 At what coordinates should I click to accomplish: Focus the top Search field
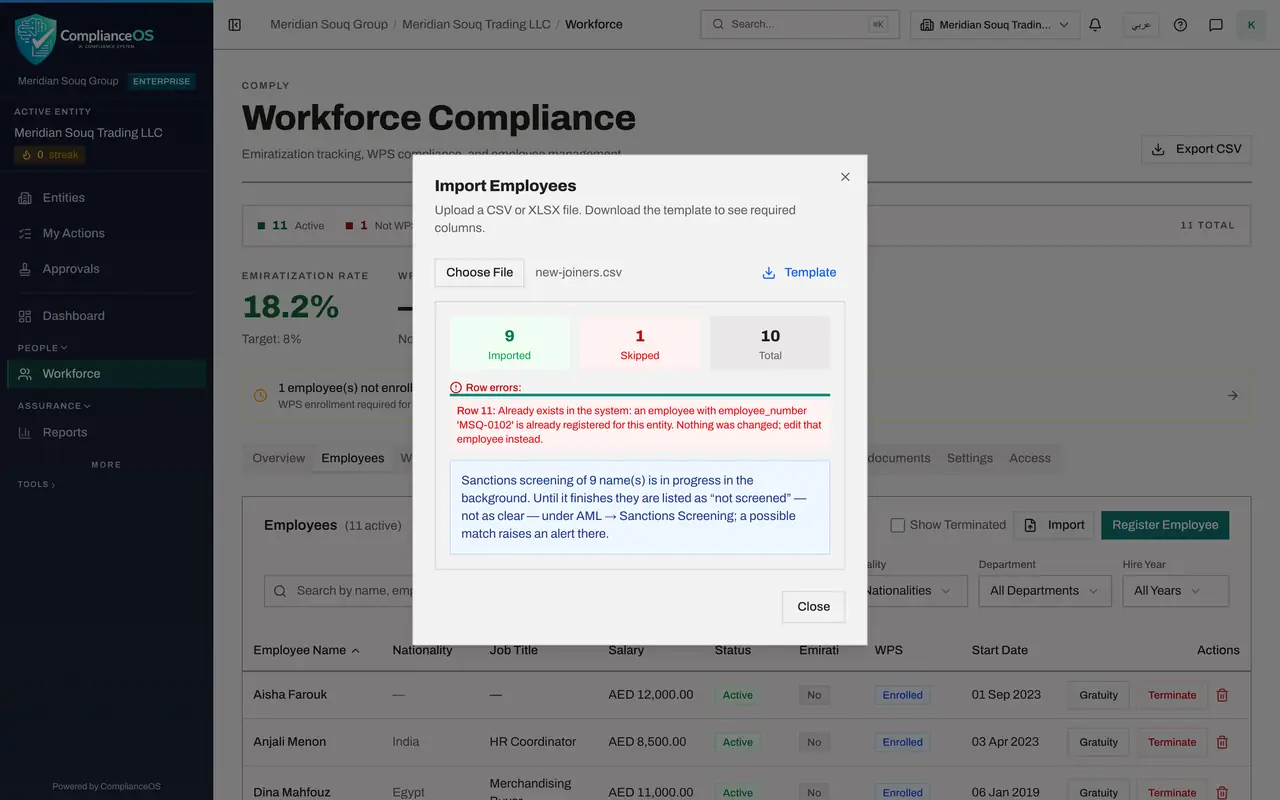[800, 24]
